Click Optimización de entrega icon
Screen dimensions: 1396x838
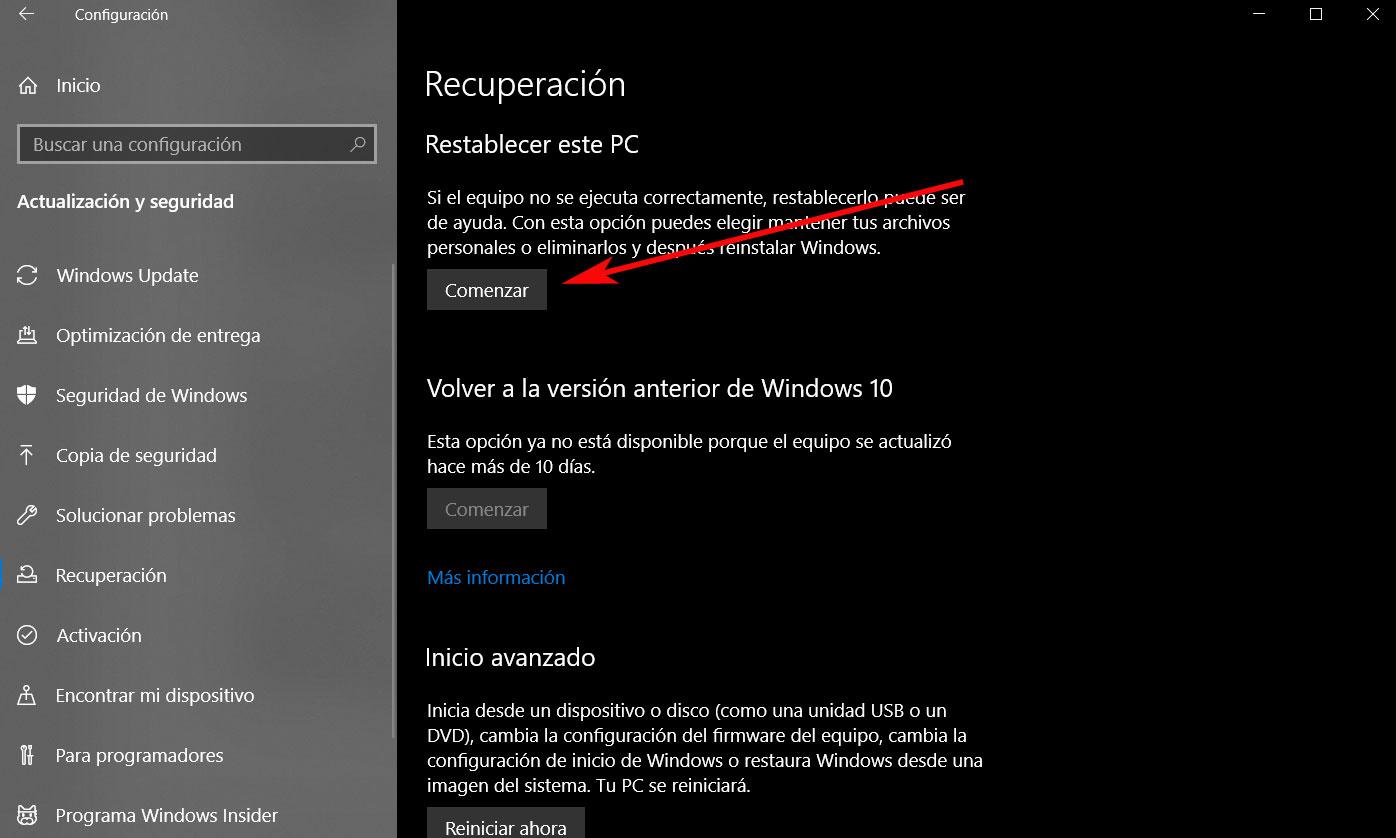click(28, 336)
